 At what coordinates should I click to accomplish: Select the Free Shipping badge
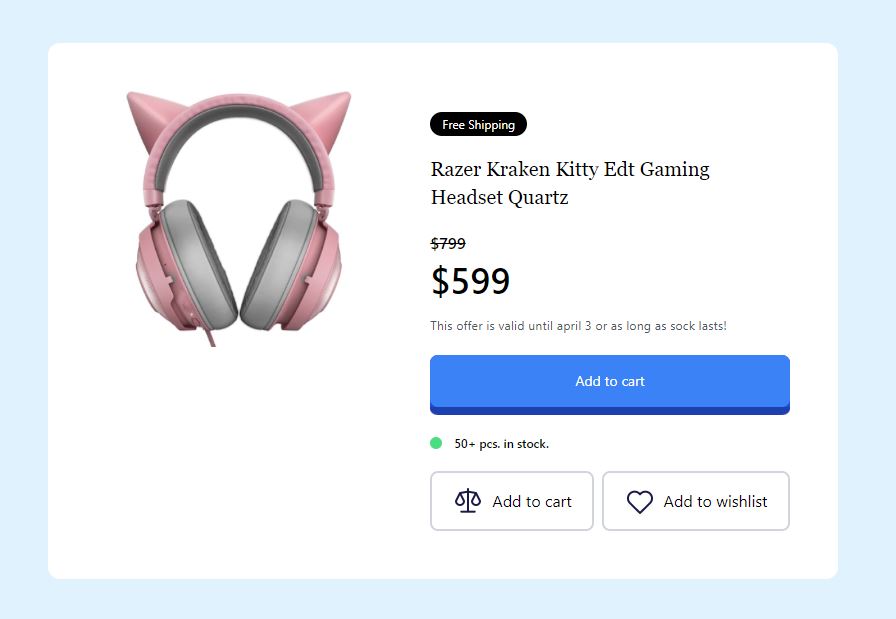pos(478,124)
